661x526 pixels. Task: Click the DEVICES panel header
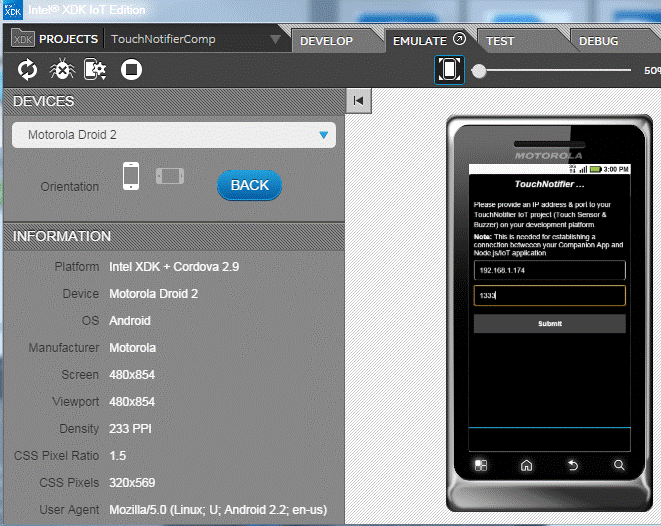174,102
